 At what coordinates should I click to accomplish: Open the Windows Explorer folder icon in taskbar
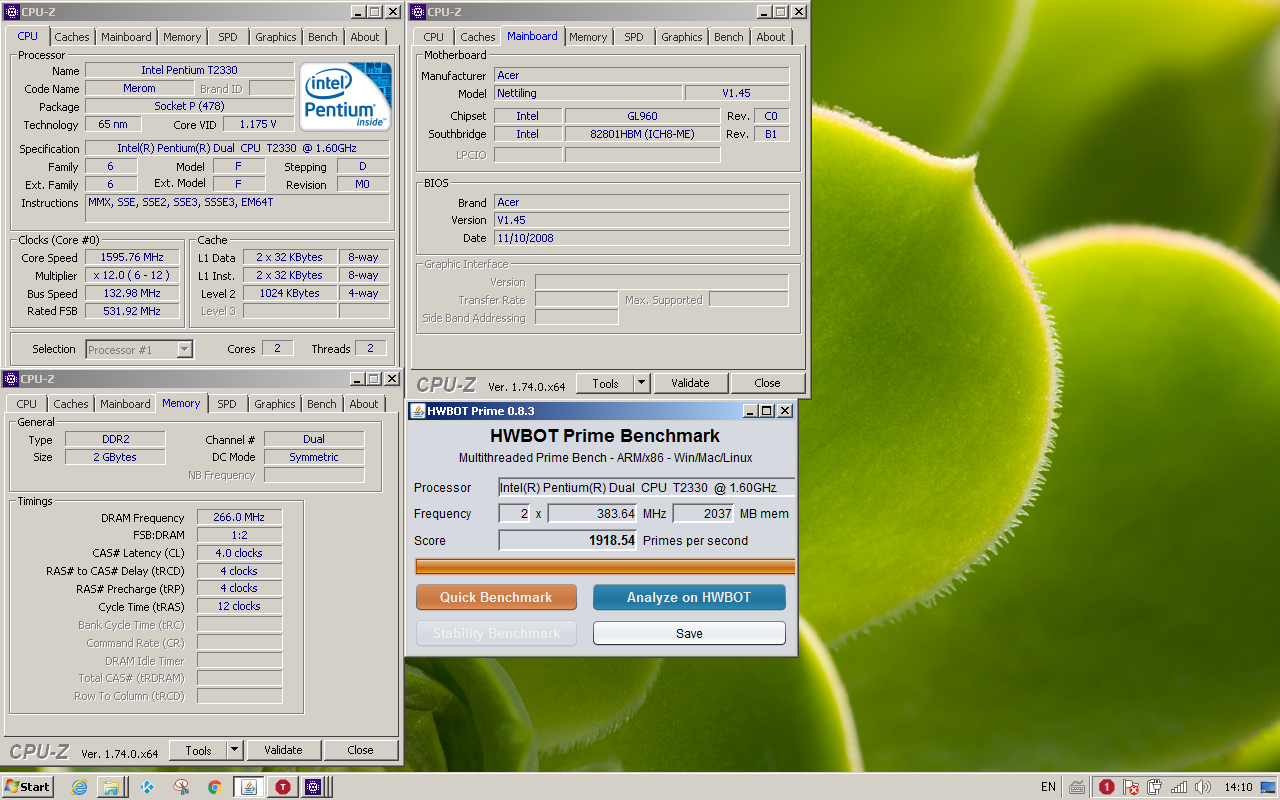point(111,787)
